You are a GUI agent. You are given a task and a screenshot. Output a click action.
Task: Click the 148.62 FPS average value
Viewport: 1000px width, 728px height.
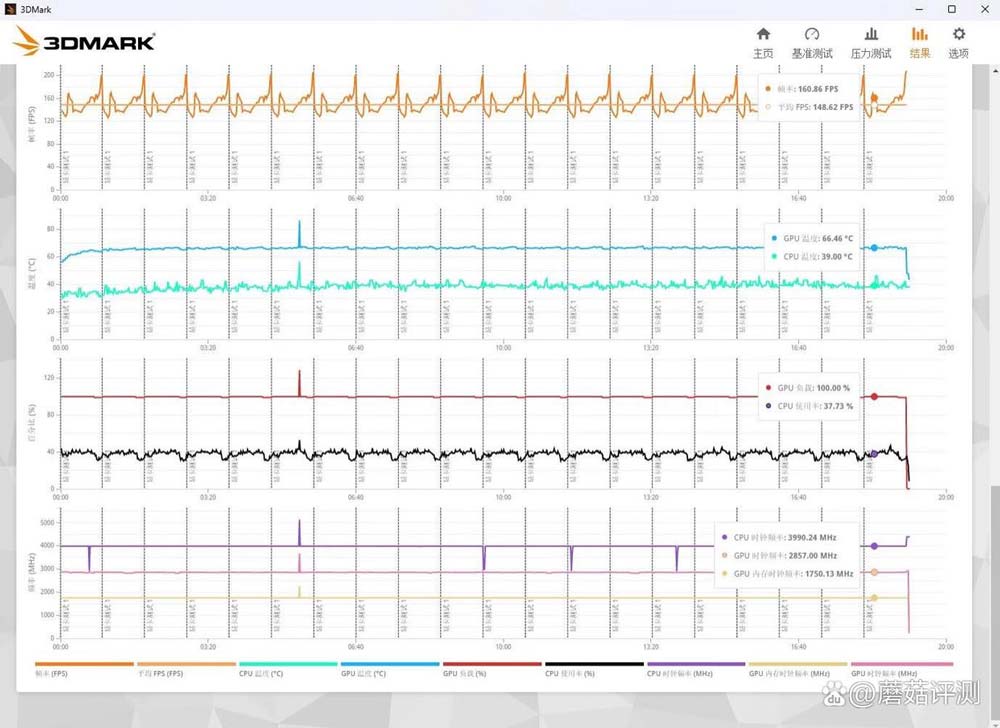pos(833,107)
